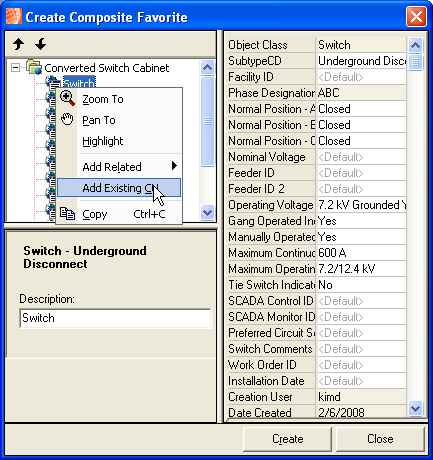The image size is (433, 460).
Task: Click the Pan To hand icon
Action: tap(67, 119)
